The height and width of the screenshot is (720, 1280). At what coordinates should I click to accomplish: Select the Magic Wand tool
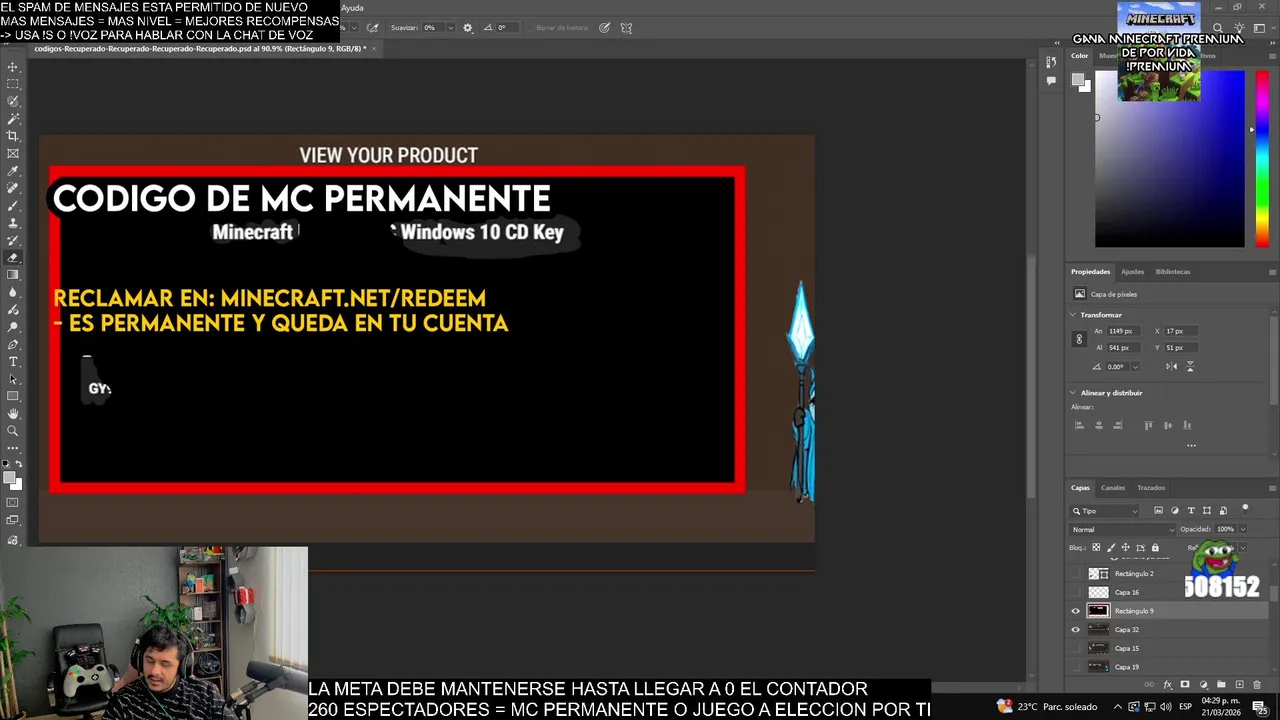tap(13, 119)
